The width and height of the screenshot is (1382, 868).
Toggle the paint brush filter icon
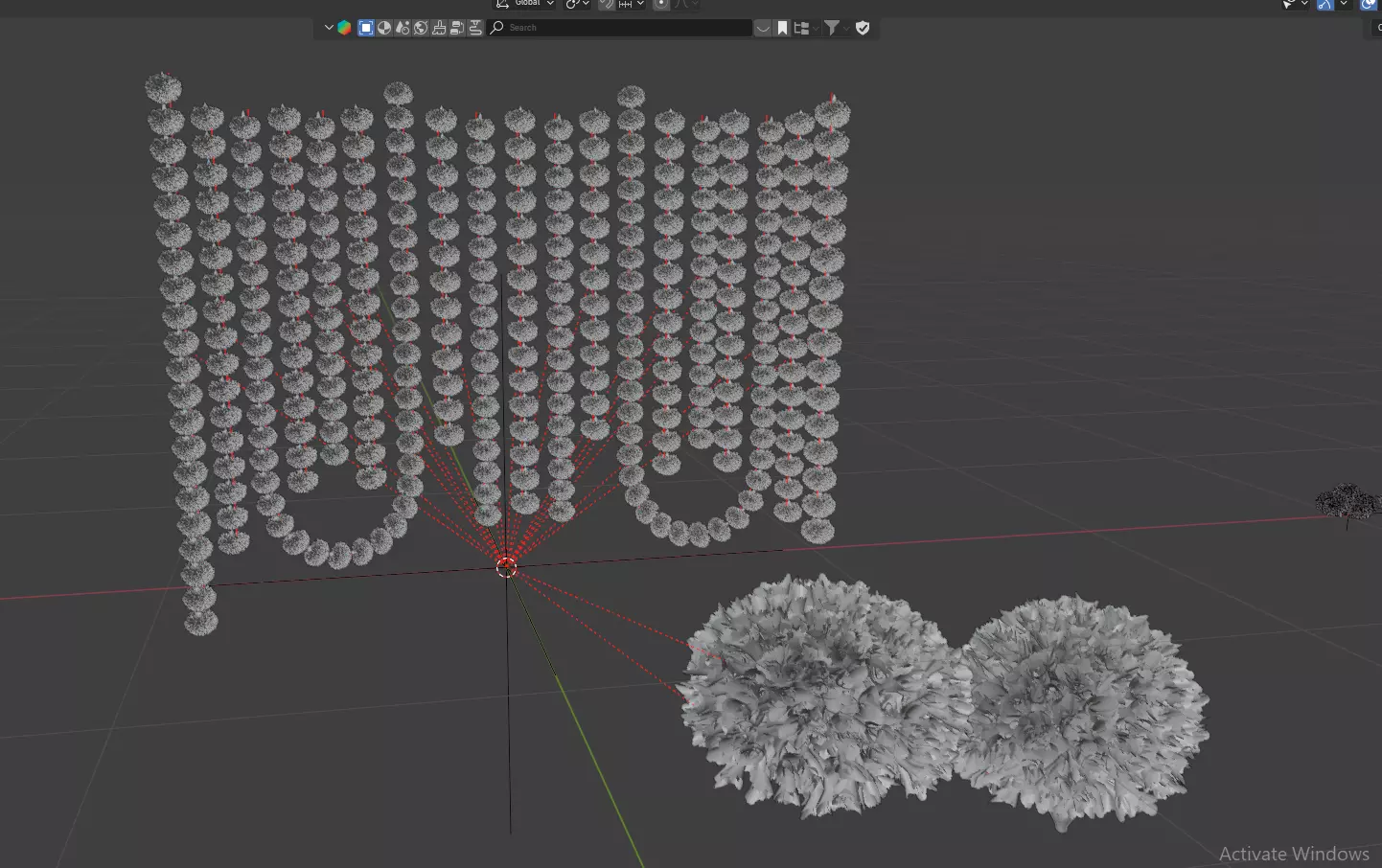pyautogui.click(x=439, y=28)
